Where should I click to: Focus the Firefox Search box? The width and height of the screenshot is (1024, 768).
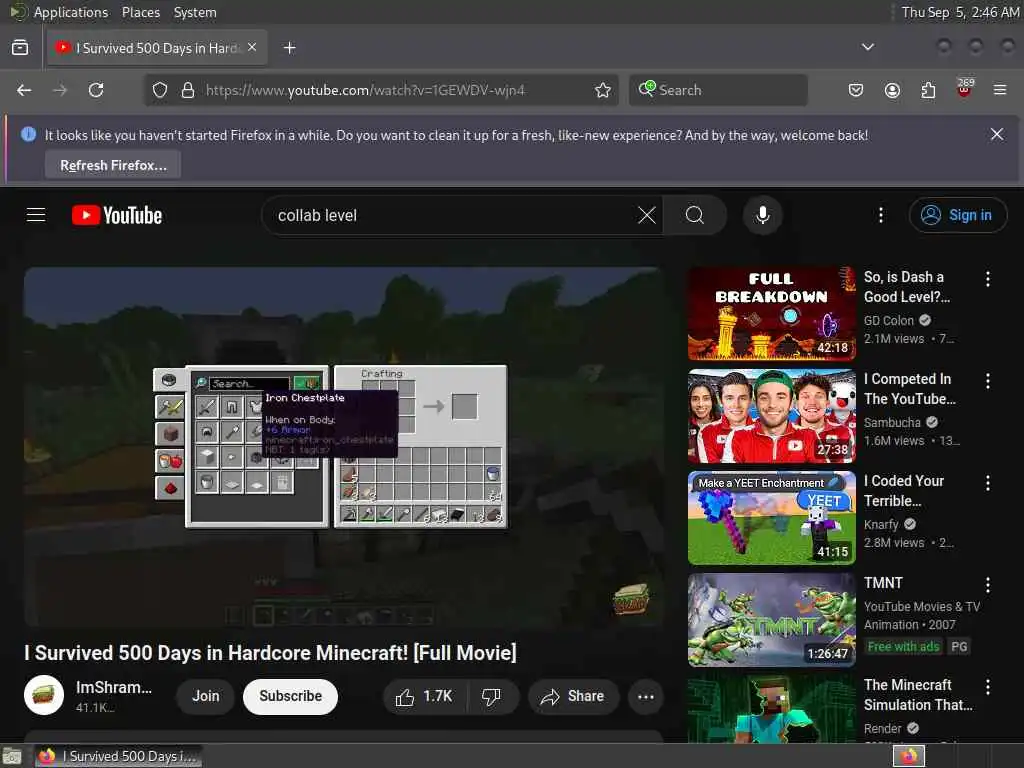718,90
